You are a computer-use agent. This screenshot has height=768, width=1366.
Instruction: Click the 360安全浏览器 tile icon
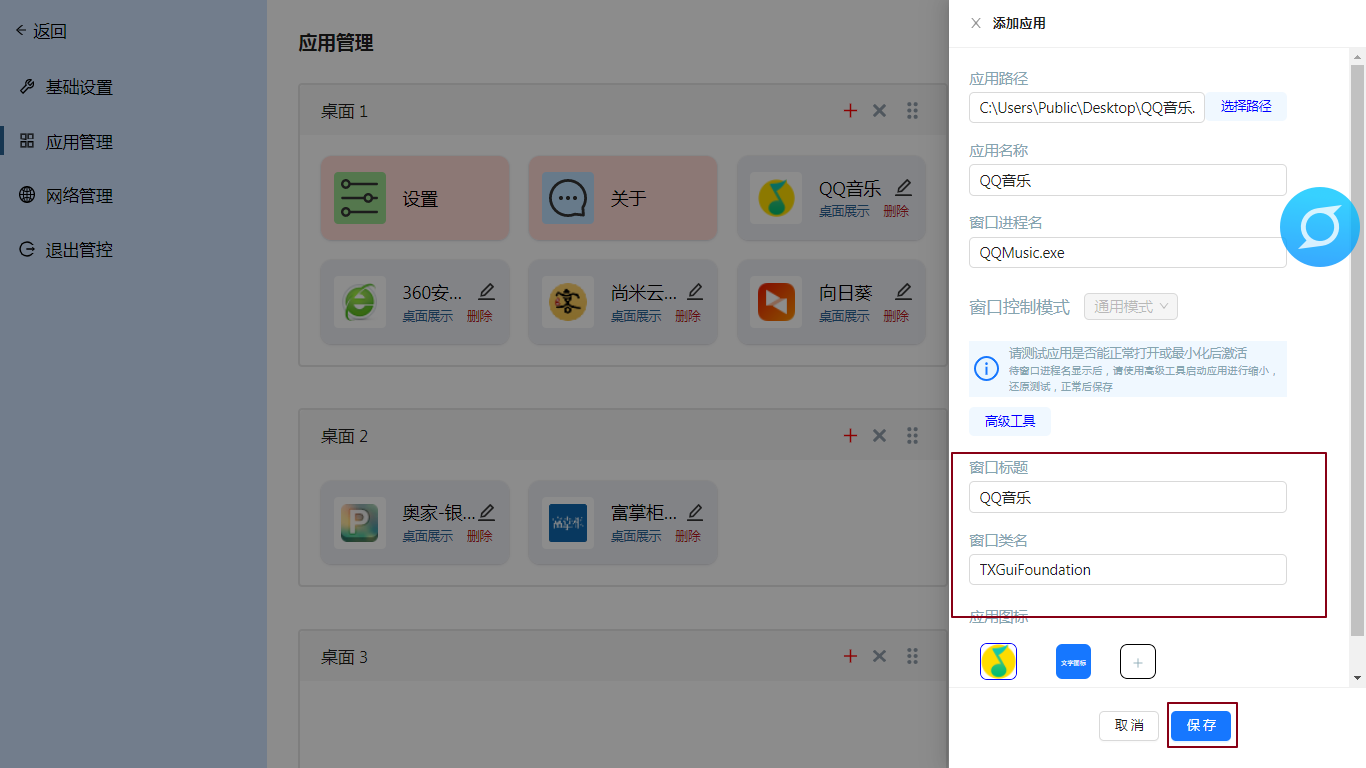click(360, 302)
